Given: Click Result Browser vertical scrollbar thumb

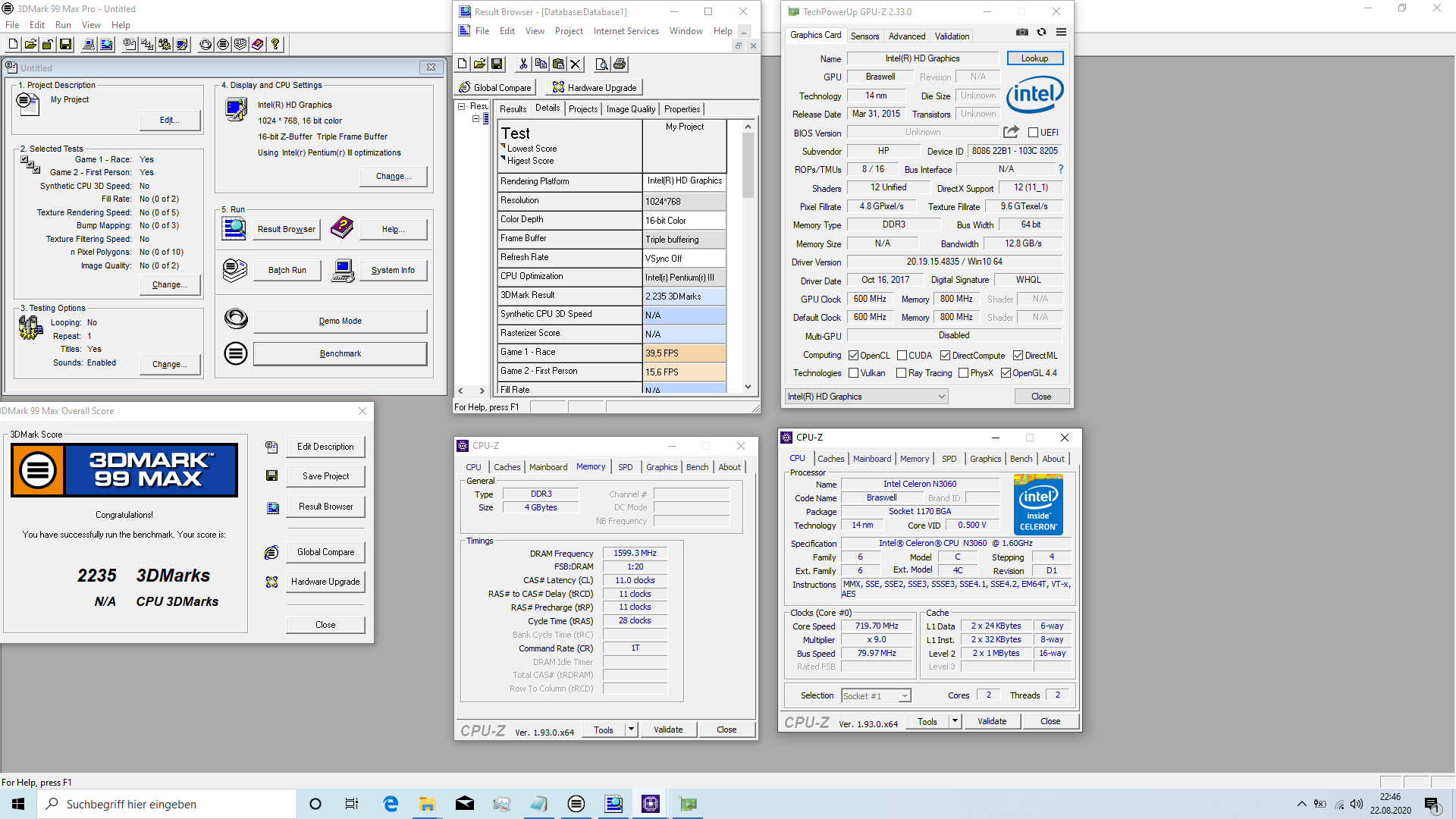Looking at the screenshot, I should tap(748, 166).
